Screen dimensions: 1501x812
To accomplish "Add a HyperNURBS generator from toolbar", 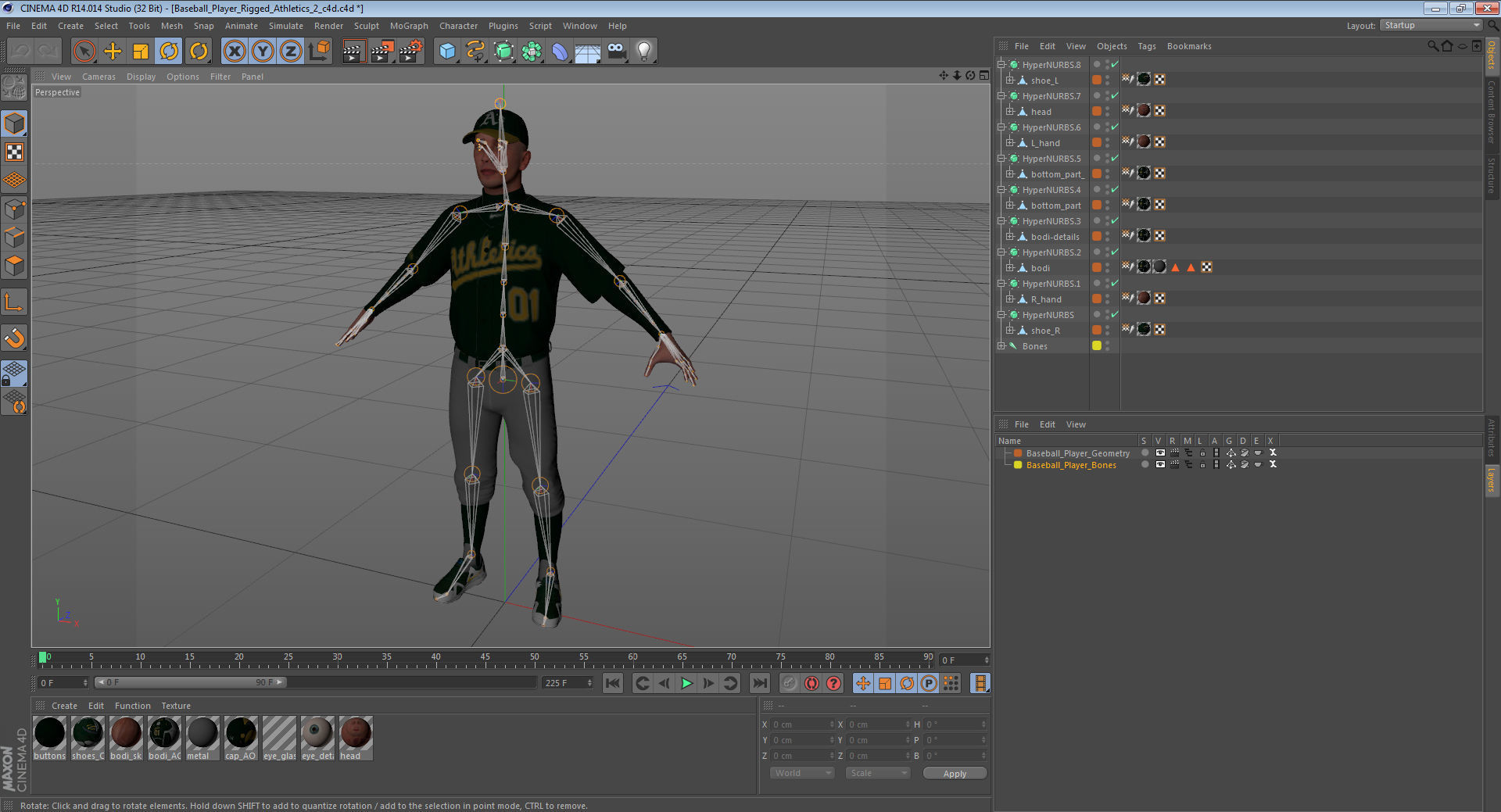I will pyautogui.click(x=503, y=52).
